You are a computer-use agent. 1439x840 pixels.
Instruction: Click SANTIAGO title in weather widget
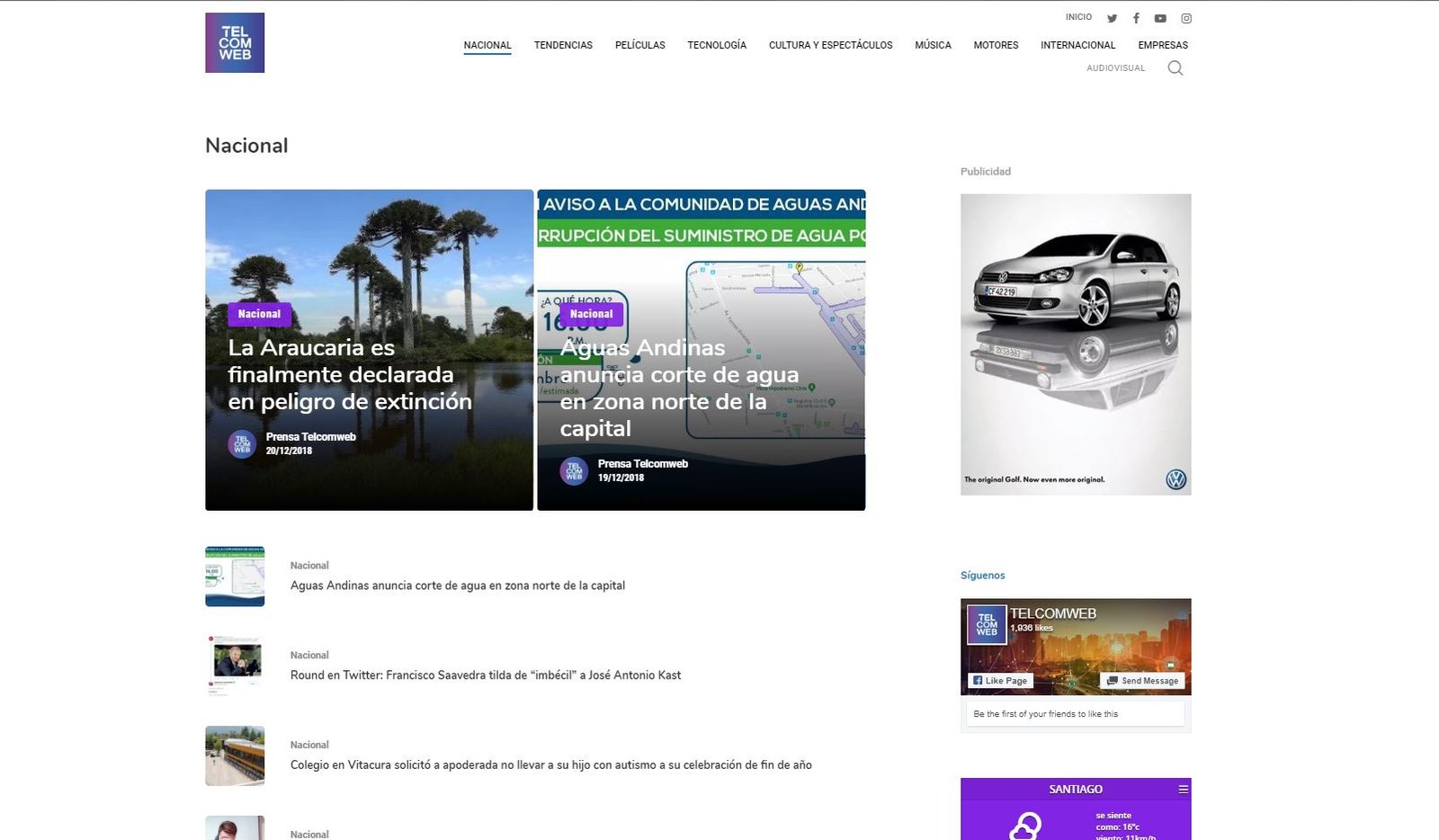click(1076, 790)
